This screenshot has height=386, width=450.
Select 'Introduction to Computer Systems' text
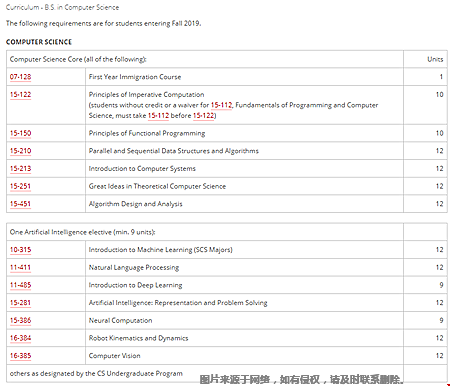click(142, 169)
